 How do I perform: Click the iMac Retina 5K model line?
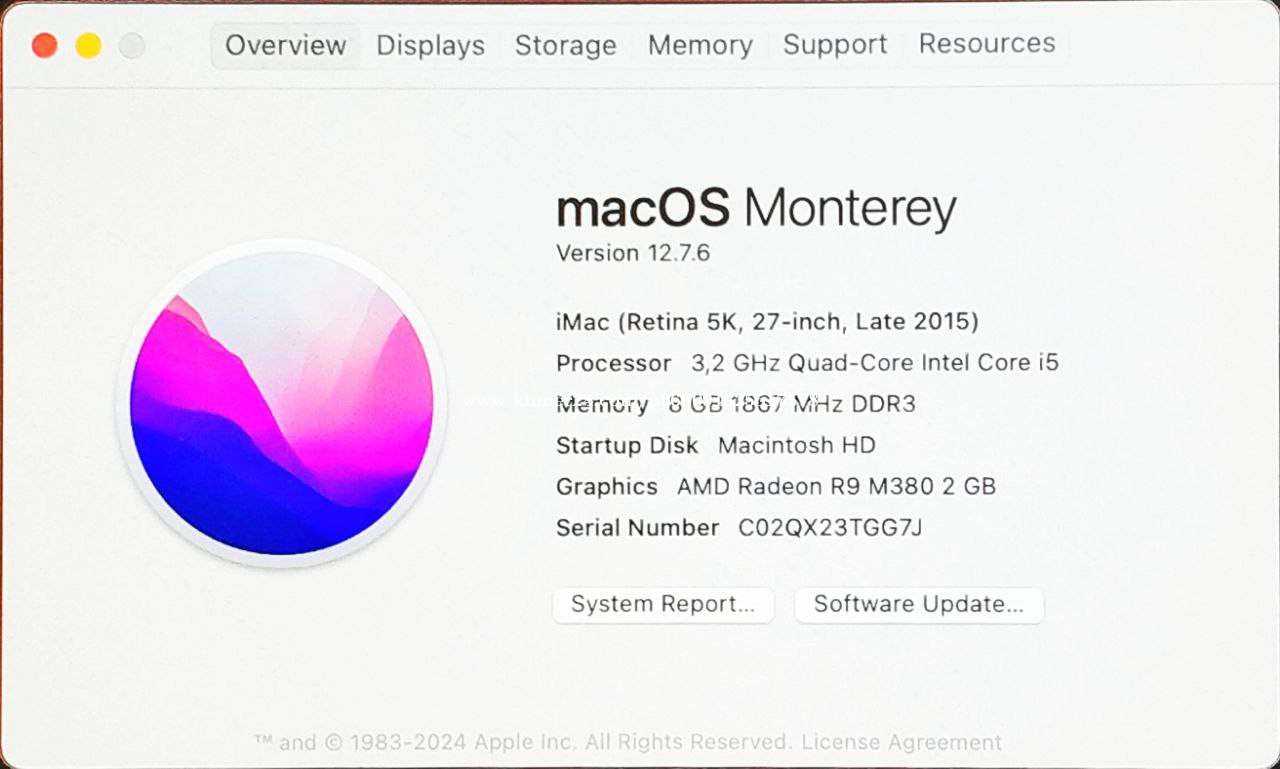pos(767,321)
